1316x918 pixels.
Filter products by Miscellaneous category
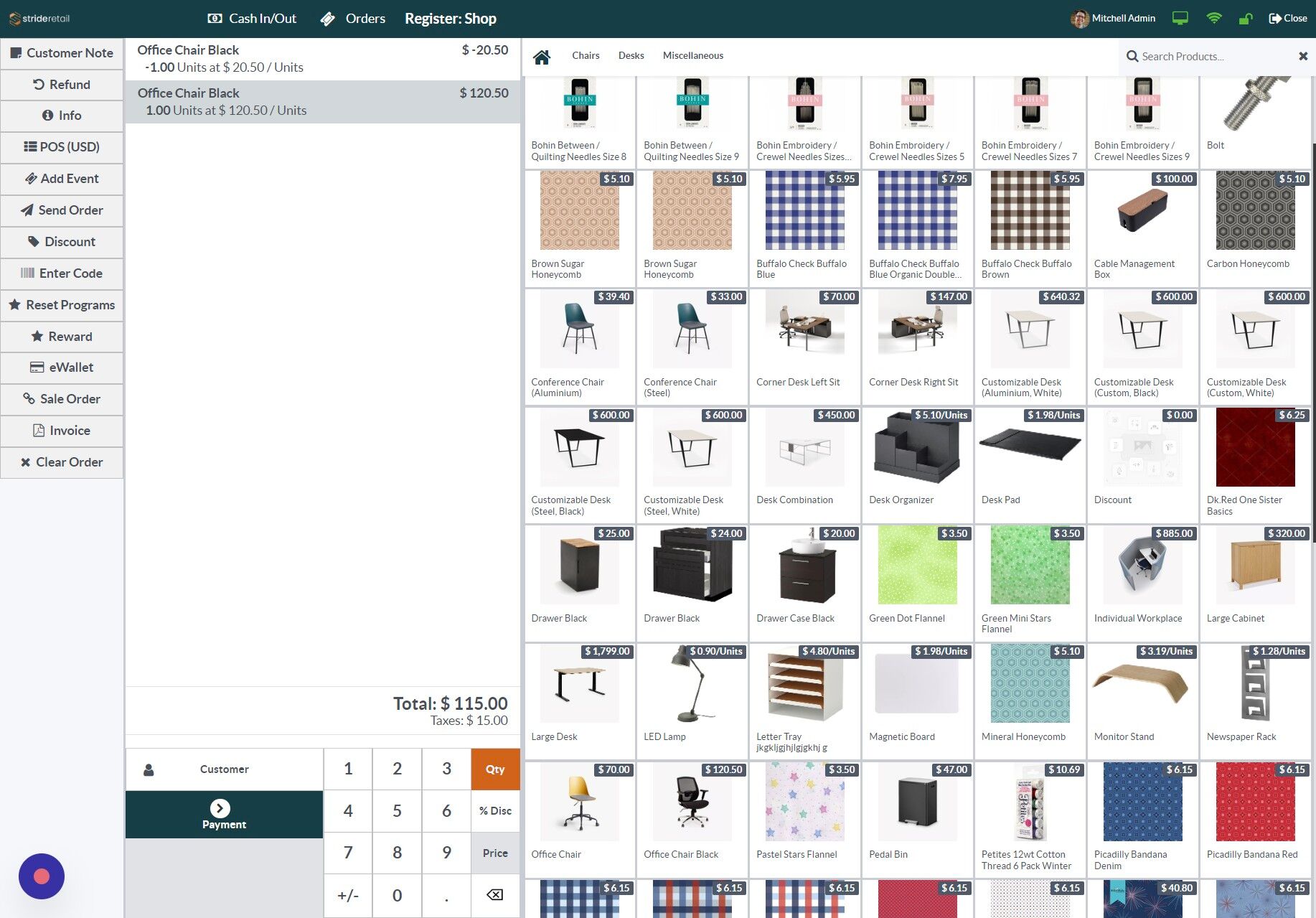pyautogui.click(x=693, y=56)
